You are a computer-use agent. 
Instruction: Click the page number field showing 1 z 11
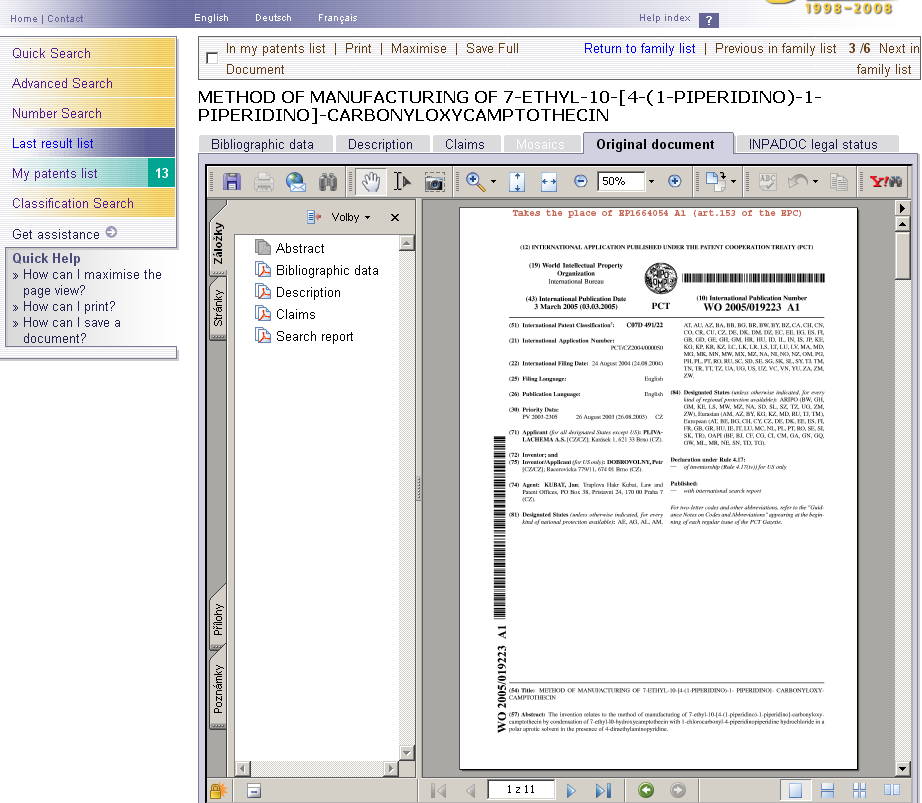point(521,789)
